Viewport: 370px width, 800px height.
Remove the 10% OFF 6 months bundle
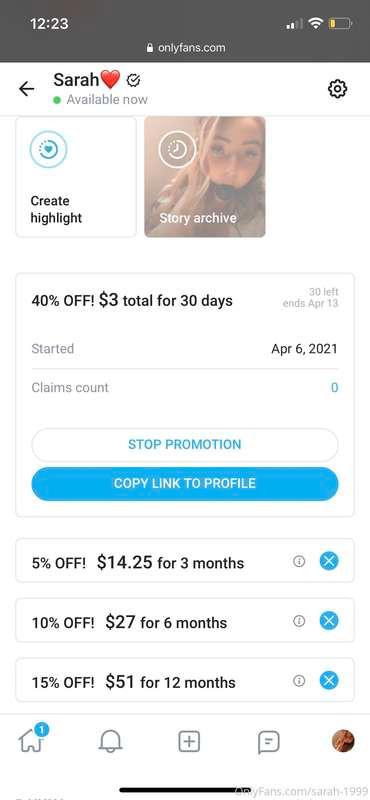(x=329, y=621)
